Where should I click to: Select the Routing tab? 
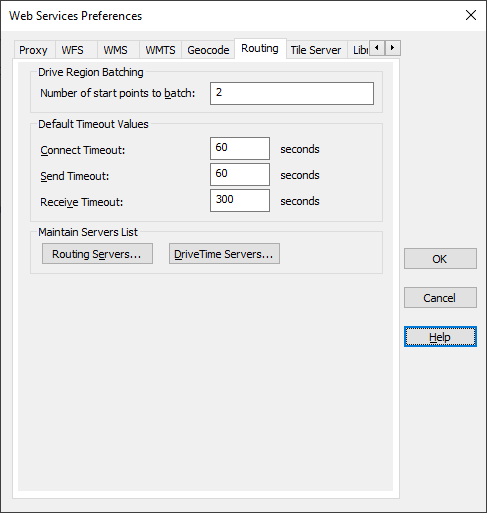[260, 49]
